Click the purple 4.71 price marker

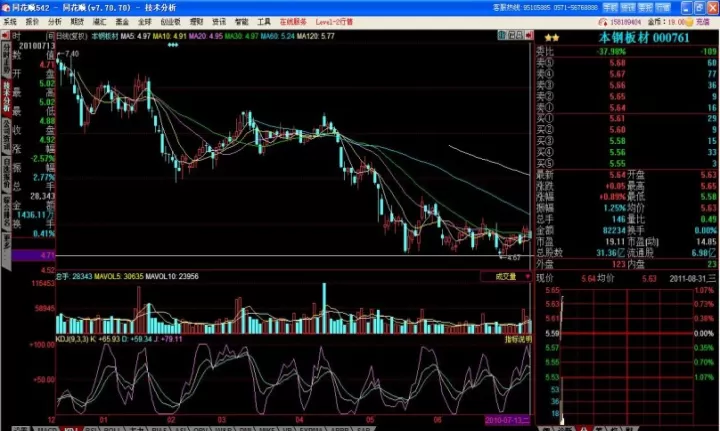click(34, 255)
